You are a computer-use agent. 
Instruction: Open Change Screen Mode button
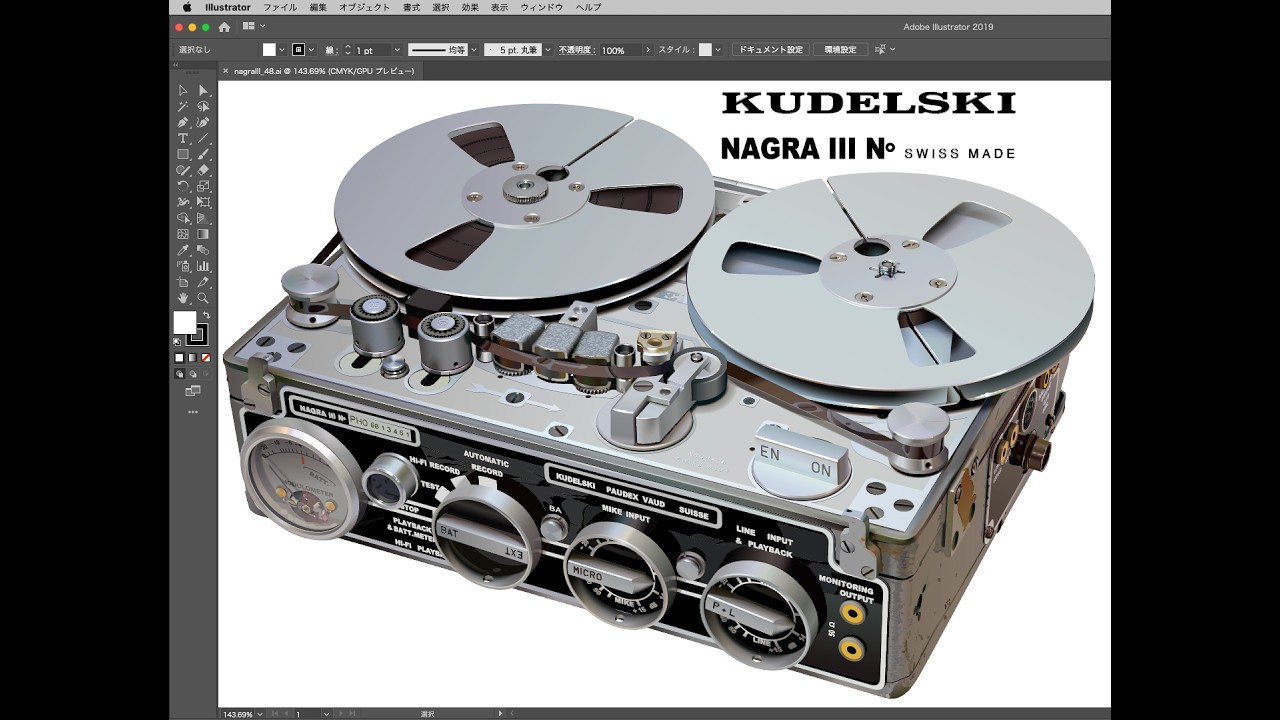point(193,391)
